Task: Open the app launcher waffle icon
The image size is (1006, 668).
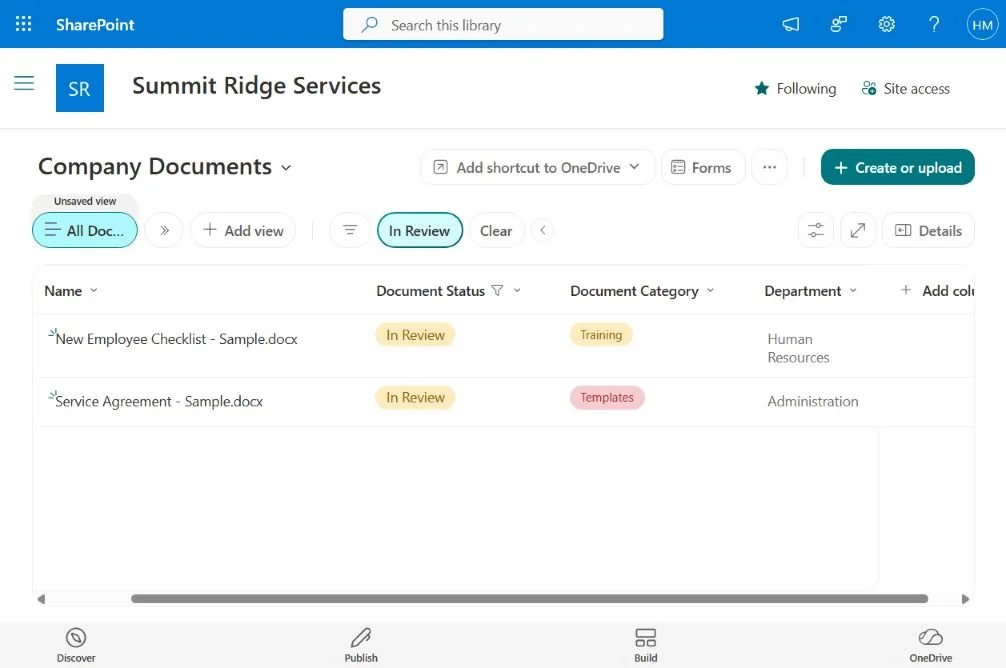Action: point(23,24)
